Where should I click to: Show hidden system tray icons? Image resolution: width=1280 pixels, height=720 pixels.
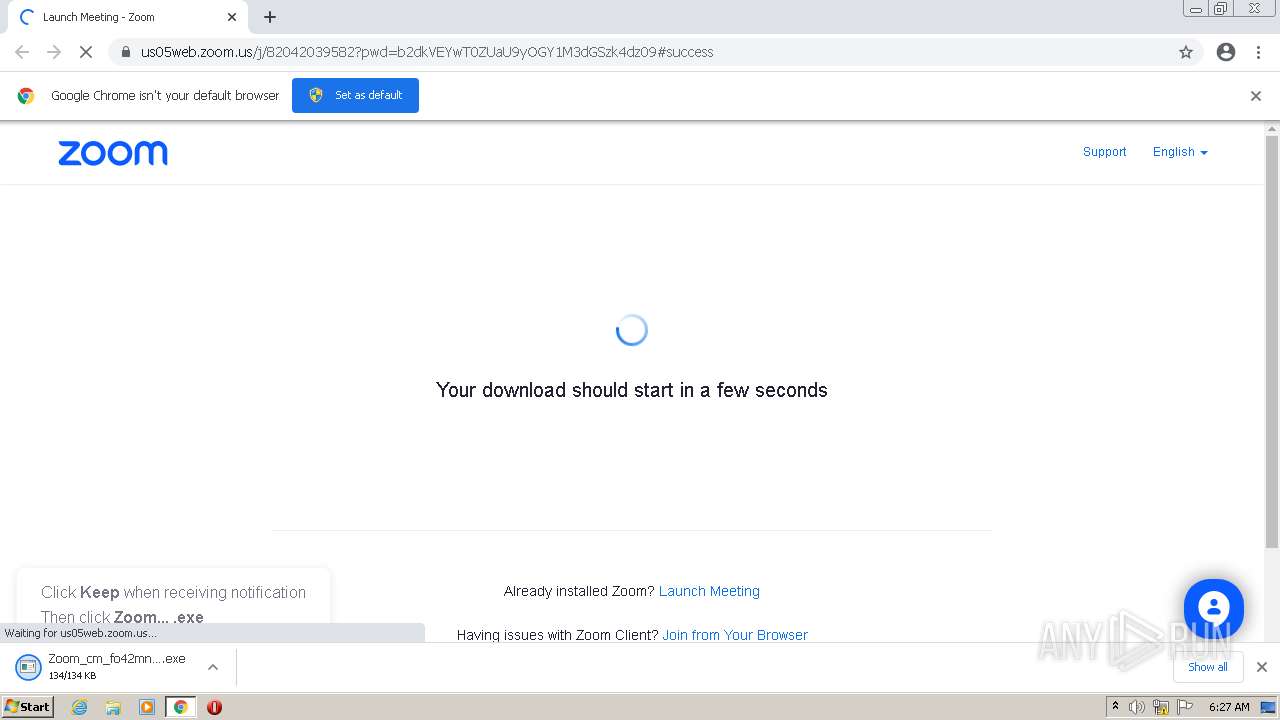click(1116, 706)
